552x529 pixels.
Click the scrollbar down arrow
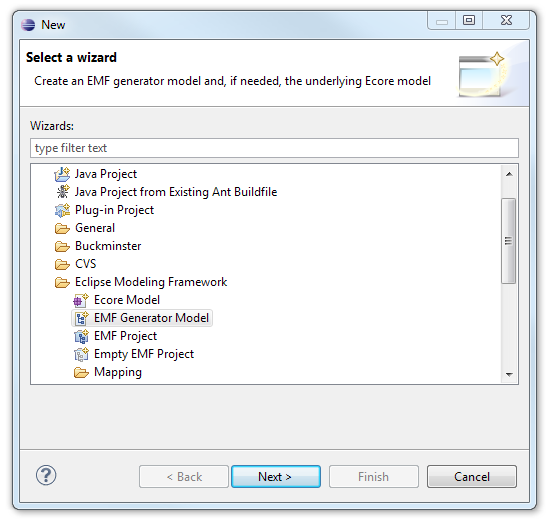[509, 374]
